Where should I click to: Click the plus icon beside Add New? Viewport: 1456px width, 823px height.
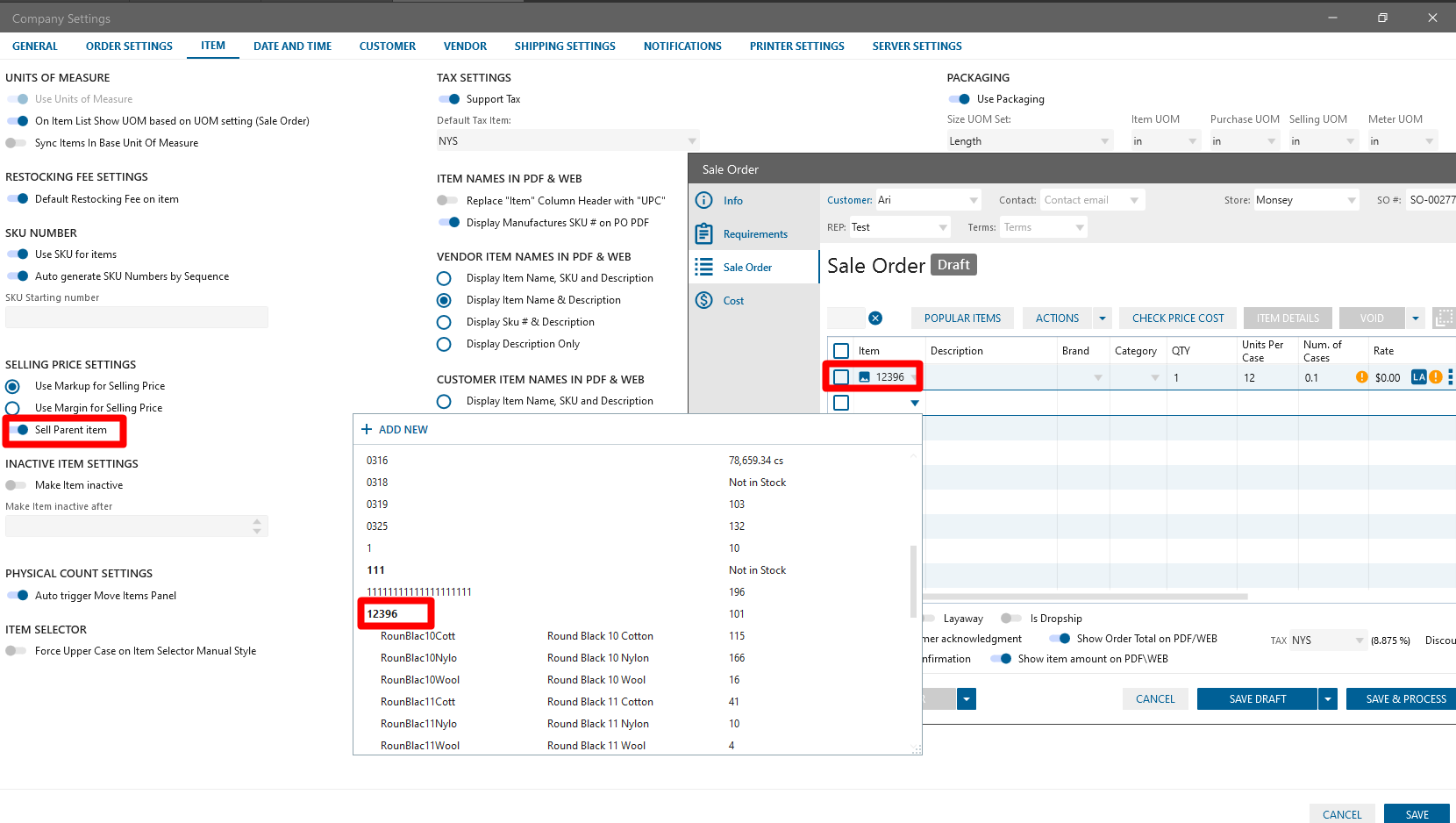367,430
